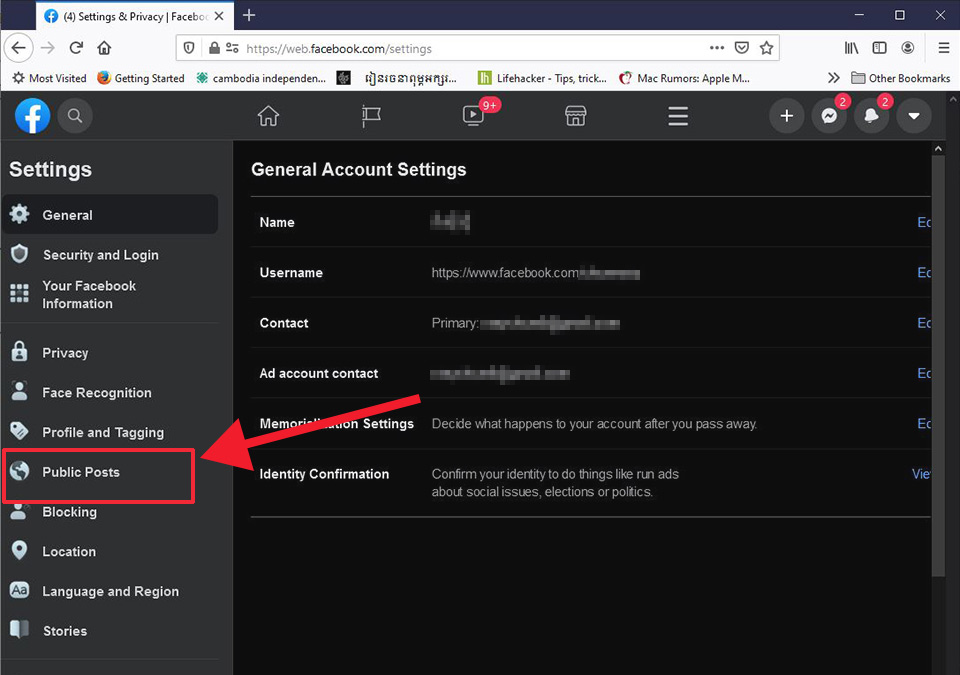Open the Lifehacker bookmark
Image resolution: width=960 pixels, height=675 pixels.
pos(542,78)
